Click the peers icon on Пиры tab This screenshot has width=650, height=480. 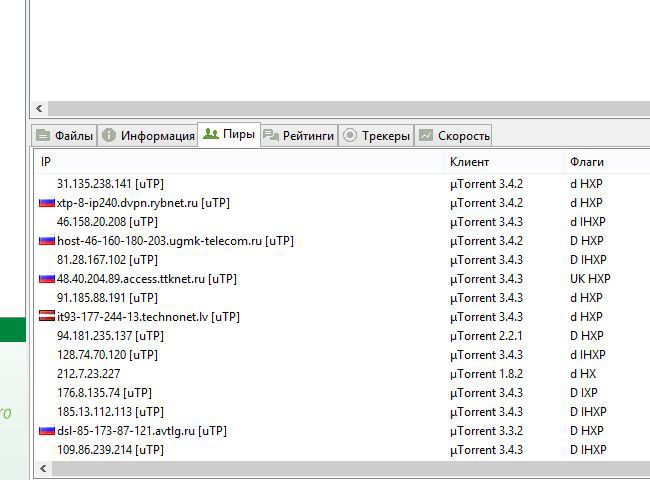pos(211,133)
